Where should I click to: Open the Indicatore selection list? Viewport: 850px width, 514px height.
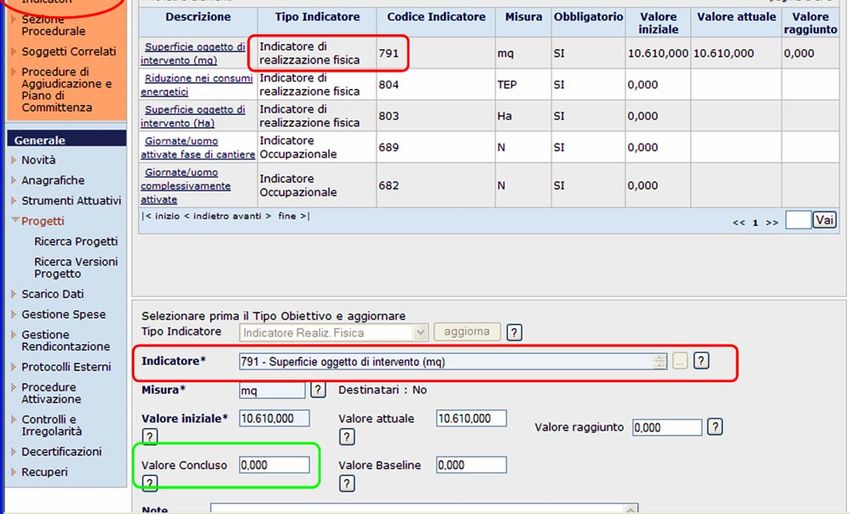click(453, 362)
